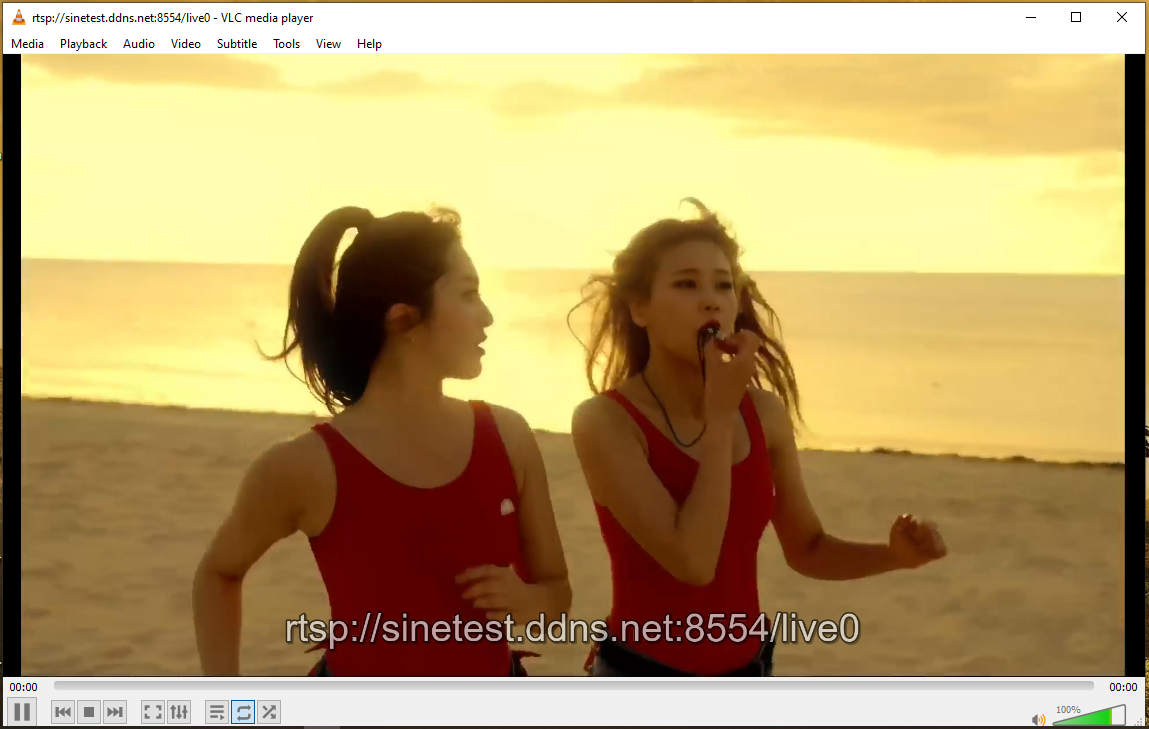Close the VLC media player window
Image resolution: width=1149 pixels, height=729 pixels.
[1121, 17]
